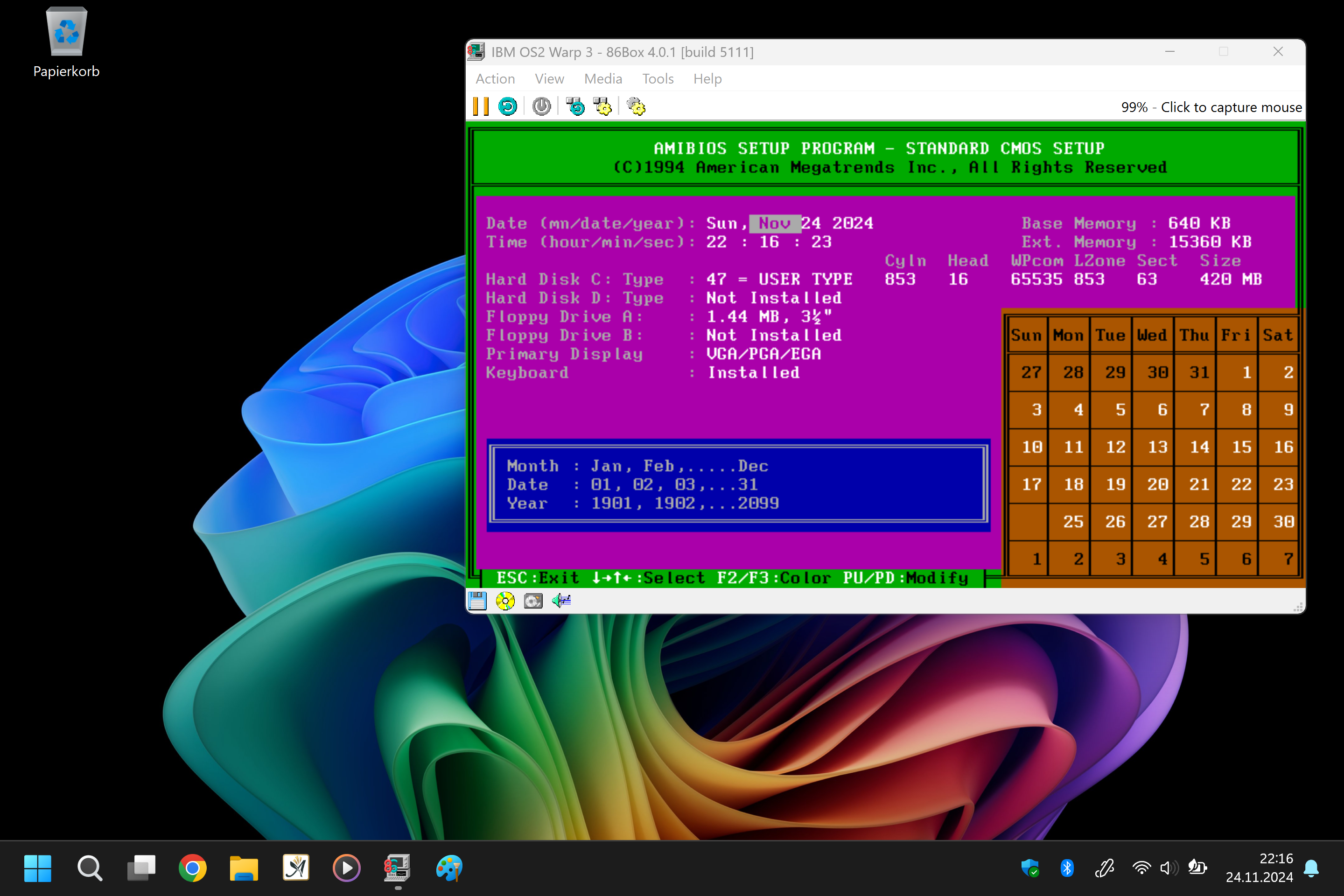
Task: Click the sound status bar icon
Action: pyautogui.click(x=561, y=601)
